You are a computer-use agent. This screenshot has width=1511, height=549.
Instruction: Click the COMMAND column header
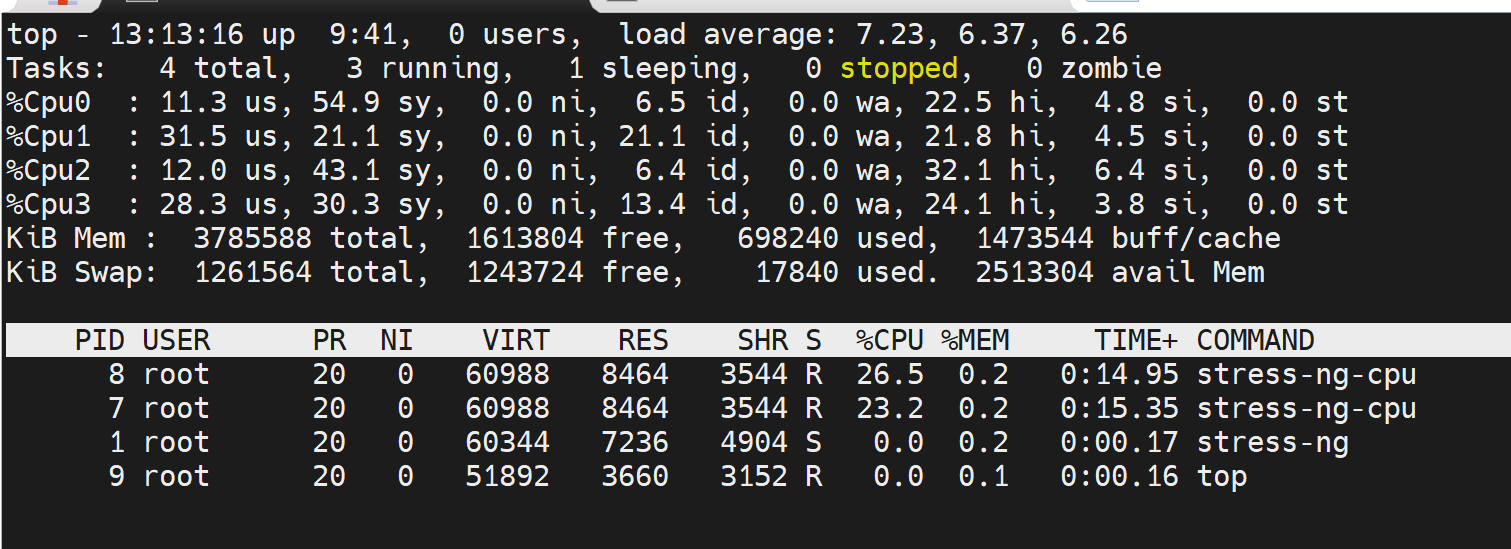(1255, 341)
